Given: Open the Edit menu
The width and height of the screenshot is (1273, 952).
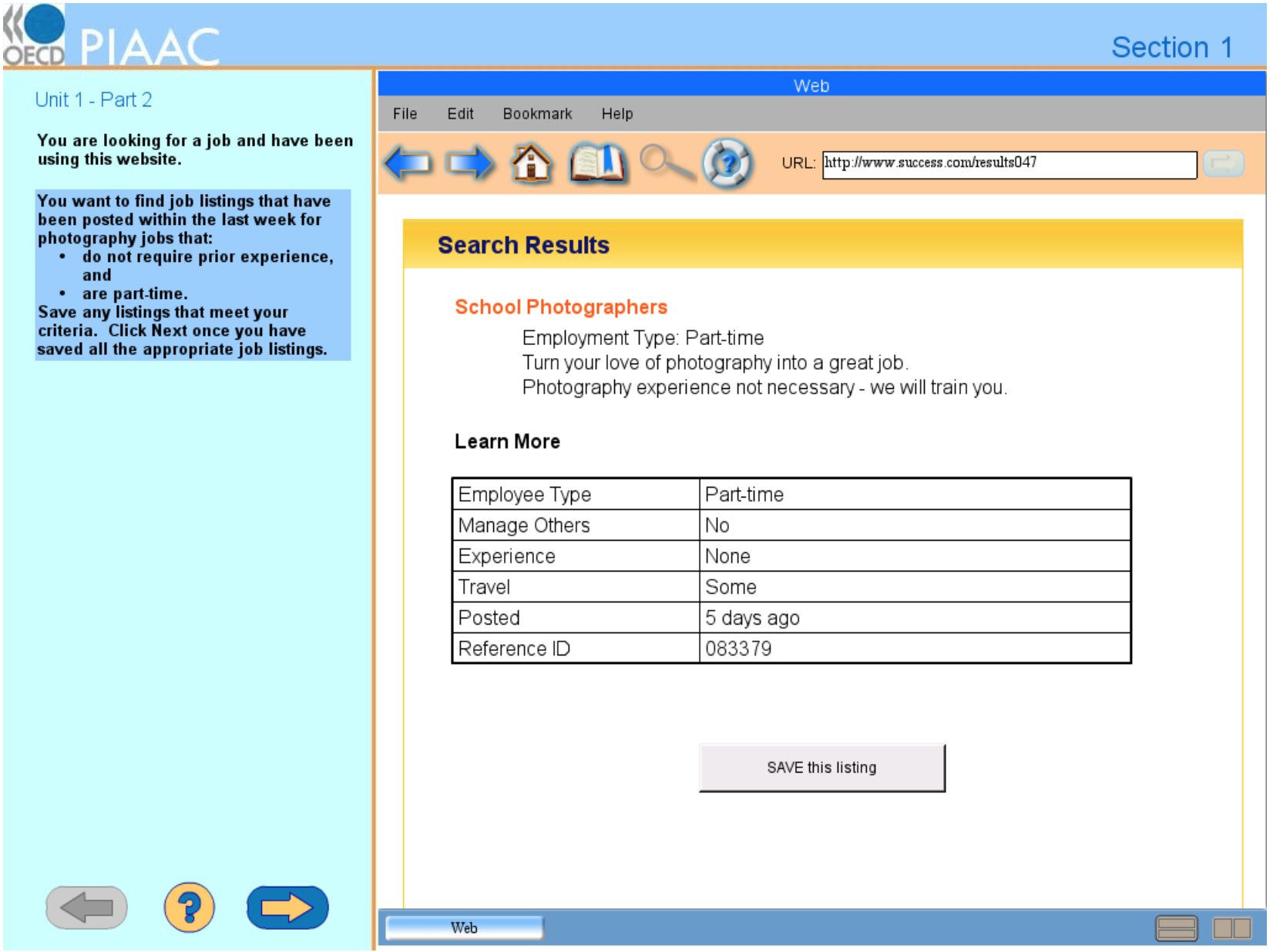Looking at the screenshot, I should 460,114.
